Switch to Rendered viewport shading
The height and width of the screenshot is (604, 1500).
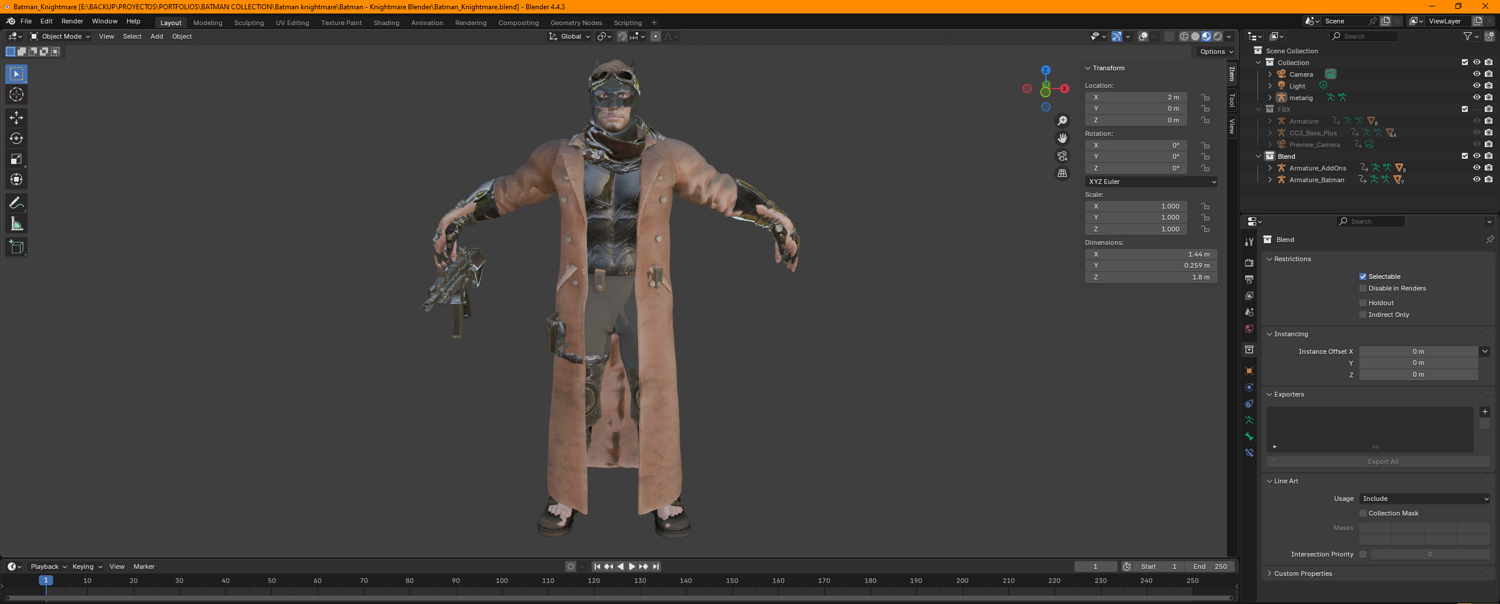(x=1217, y=37)
